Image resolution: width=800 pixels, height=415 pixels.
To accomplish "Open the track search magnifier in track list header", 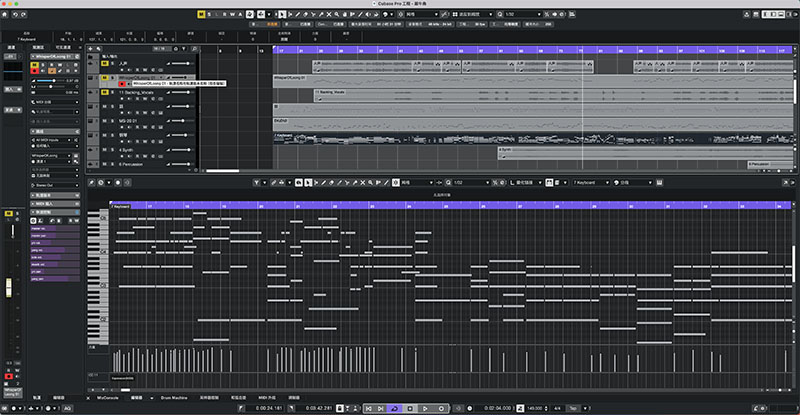I will point(194,49).
